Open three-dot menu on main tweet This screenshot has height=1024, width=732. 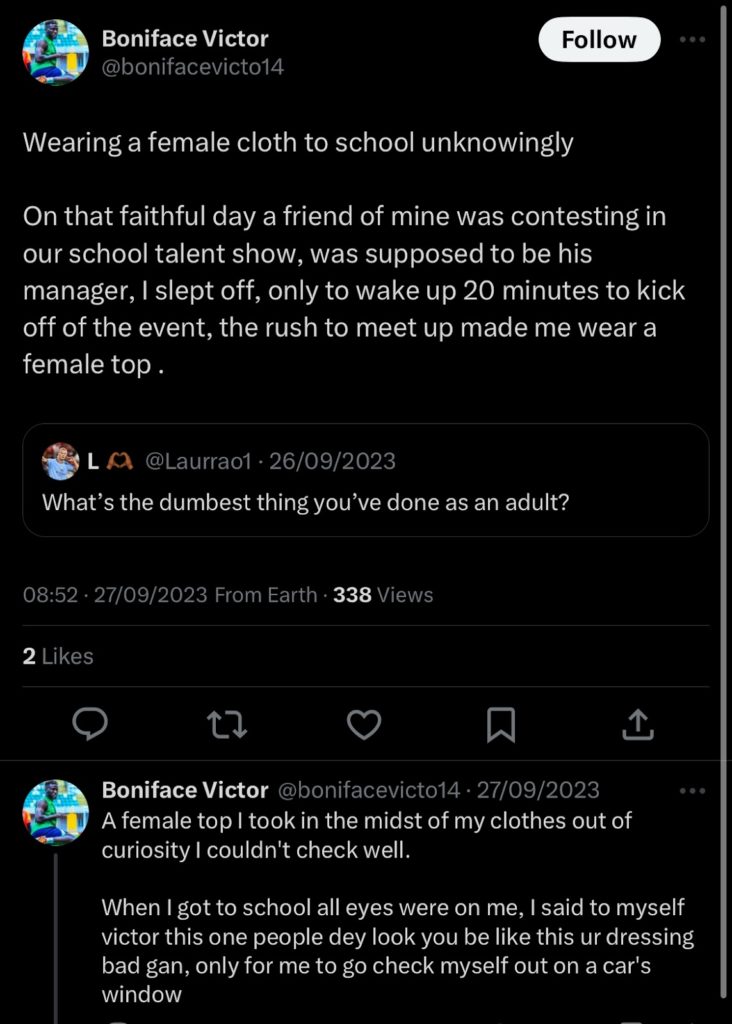[692, 40]
